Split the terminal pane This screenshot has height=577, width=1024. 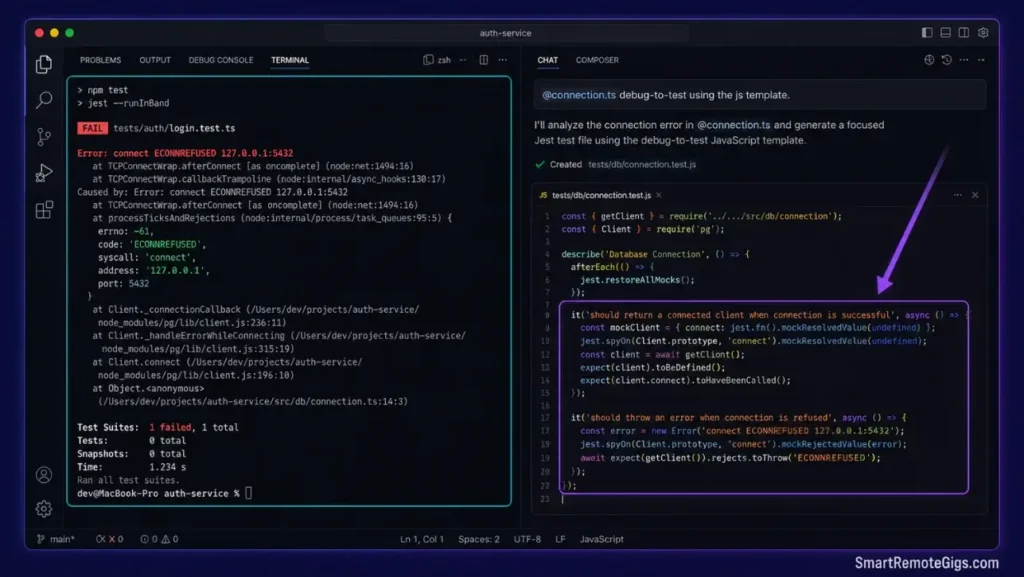click(483, 59)
